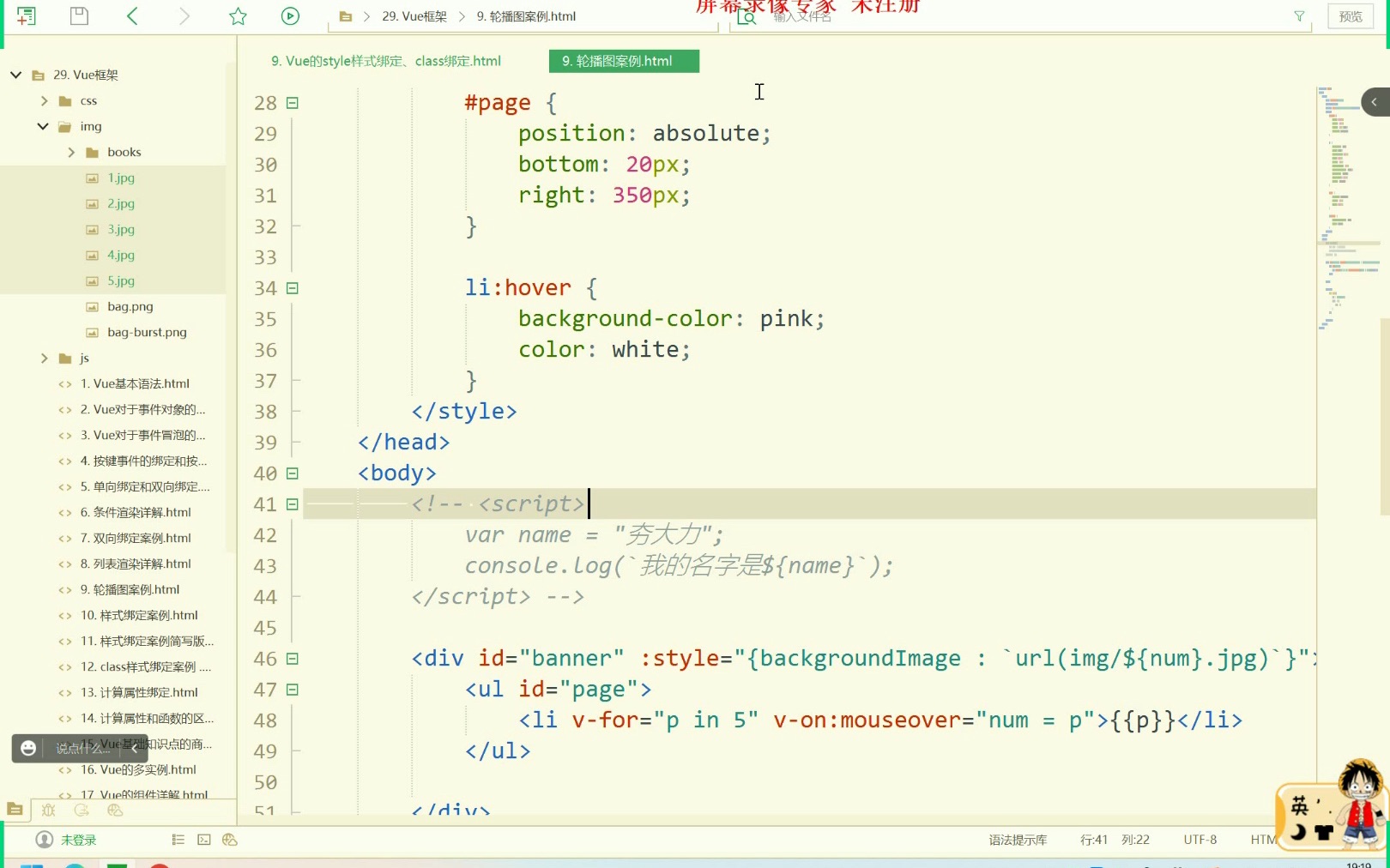Screen dimensions: 1390x868
Task: Click the editor vertical scrollbar
Action: pos(1385,416)
